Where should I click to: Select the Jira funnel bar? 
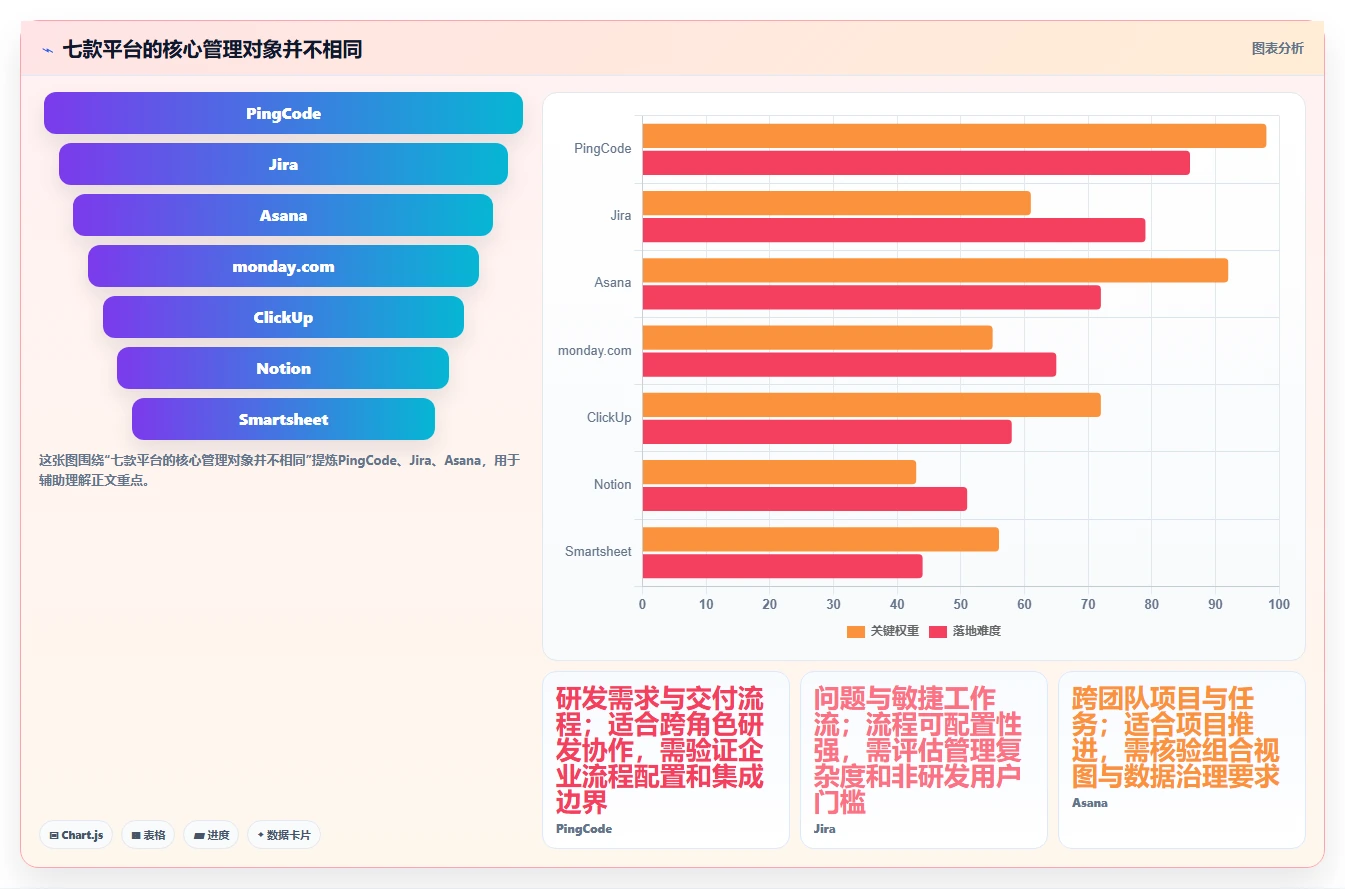[283, 164]
